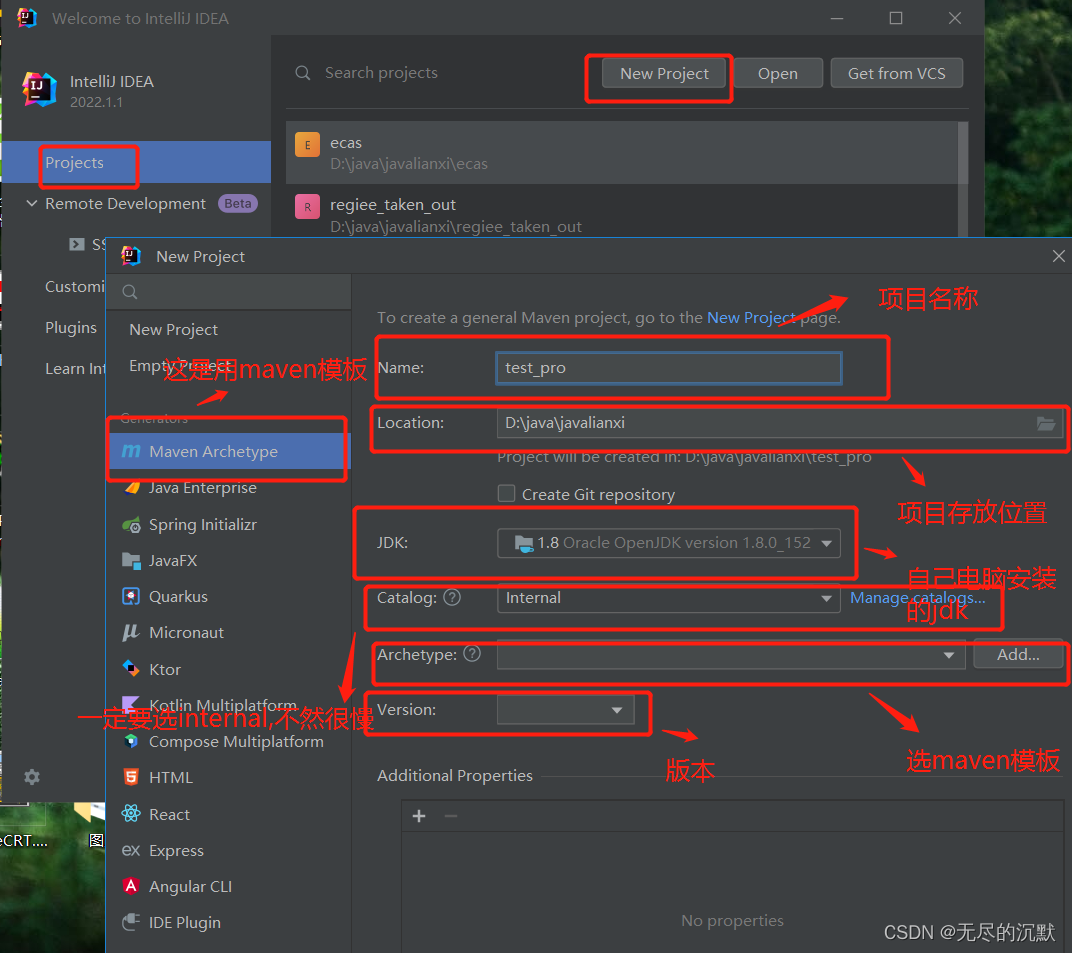Click the IDE Plugin plug icon
1072x953 pixels.
pyautogui.click(x=131, y=922)
